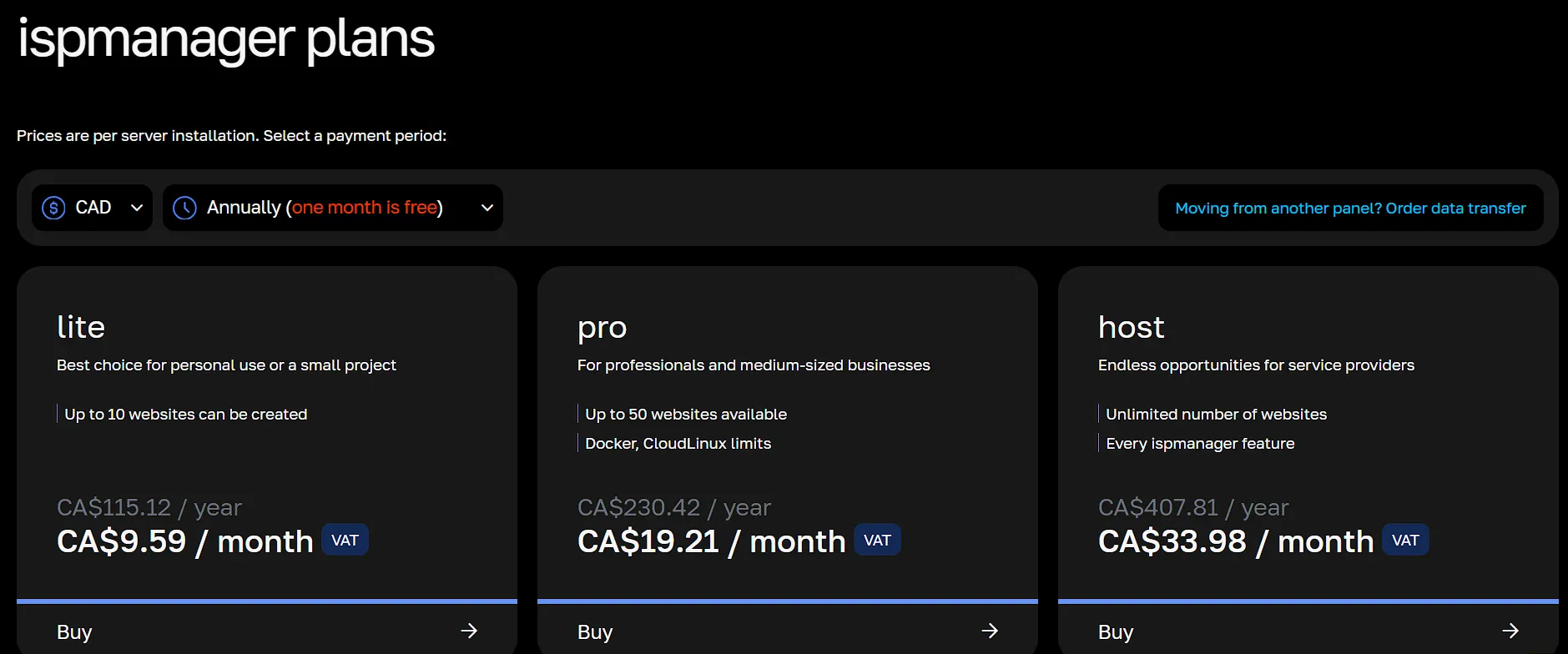The height and width of the screenshot is (654, 1568).
Task: Click the arrow icon on pro Buy
Action: click(x=990, y=631)
